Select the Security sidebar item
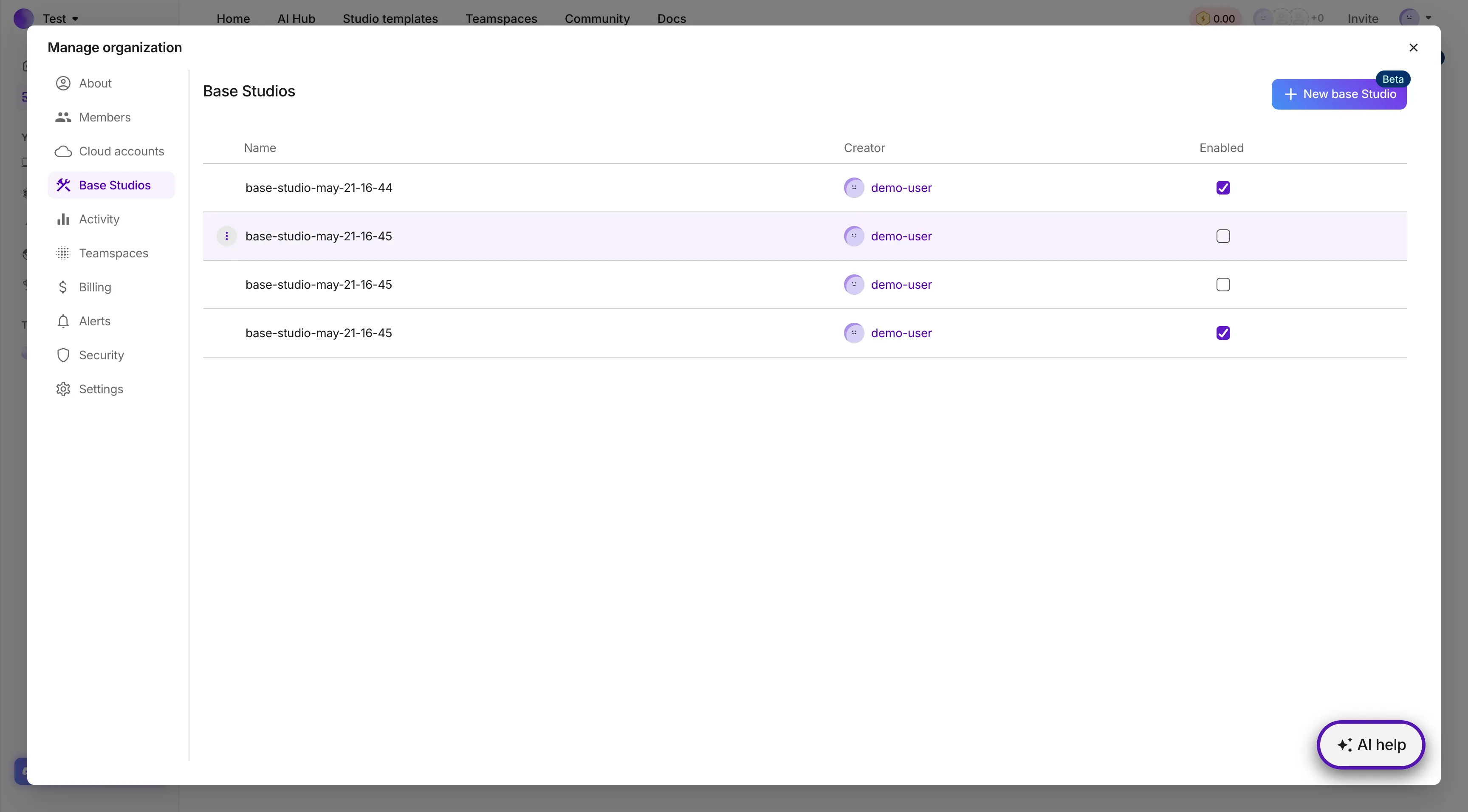Image resolution: width=1468 pixels, height=812 pixels. click(111, 355)
